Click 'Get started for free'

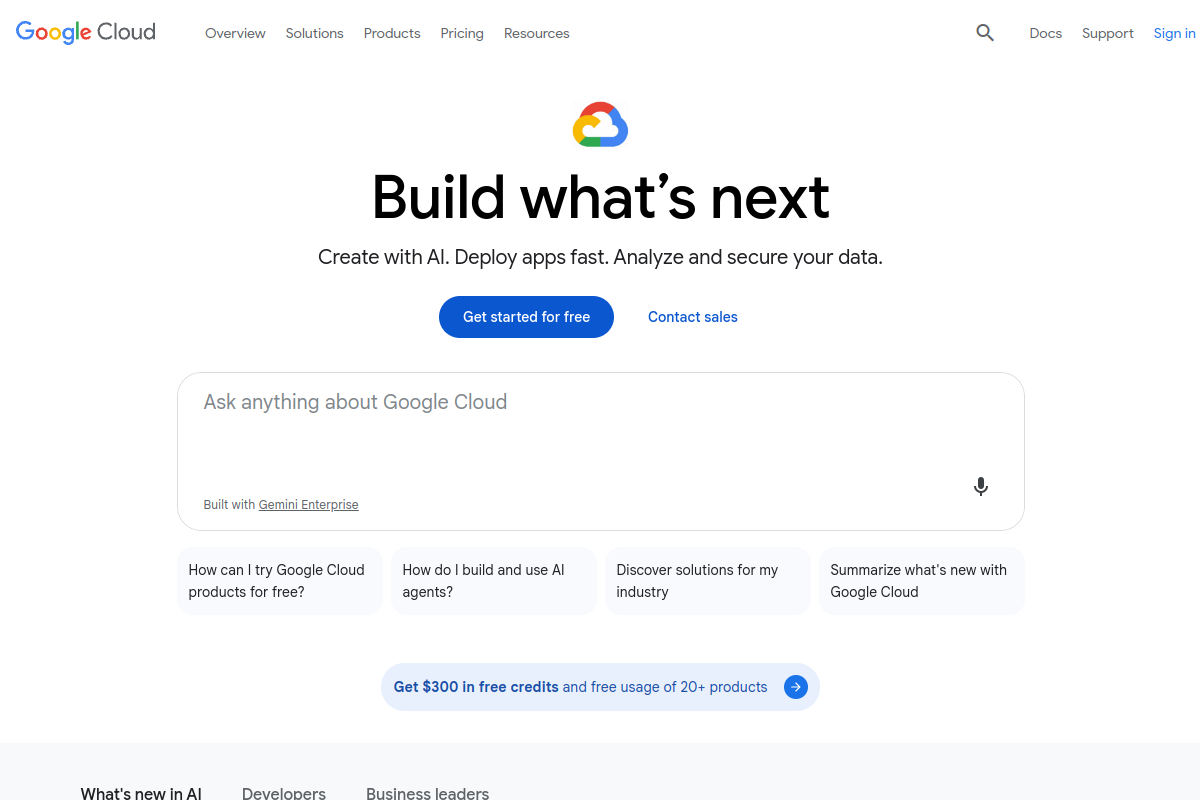tap(526, 316)
